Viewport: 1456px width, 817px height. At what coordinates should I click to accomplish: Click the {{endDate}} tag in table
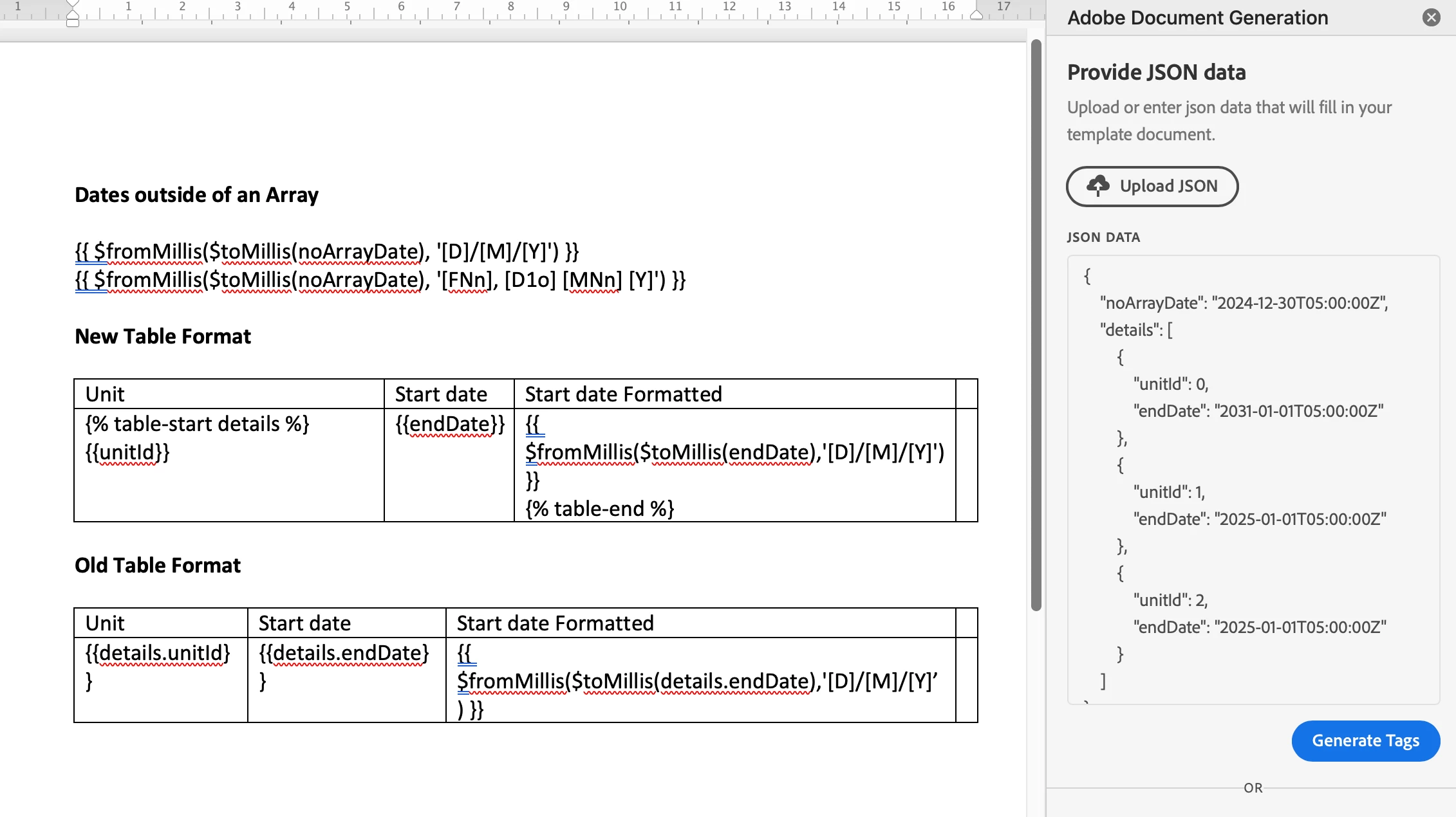449,424
